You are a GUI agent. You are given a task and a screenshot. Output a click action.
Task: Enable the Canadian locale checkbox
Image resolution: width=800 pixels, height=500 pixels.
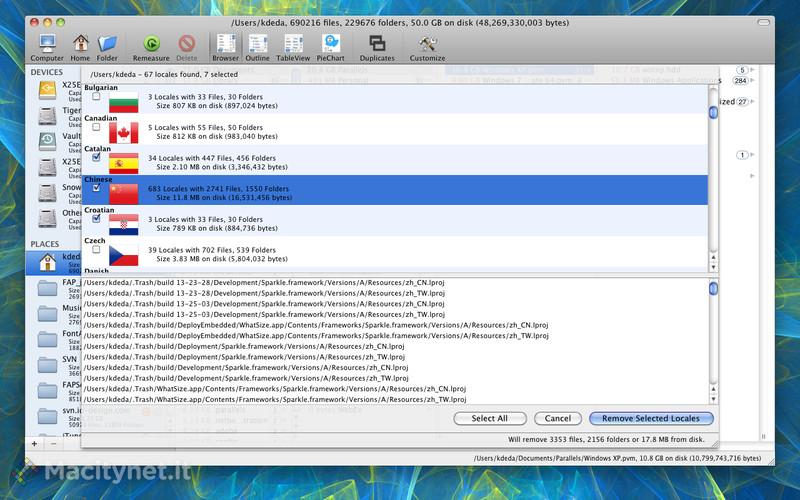(96, 127)
